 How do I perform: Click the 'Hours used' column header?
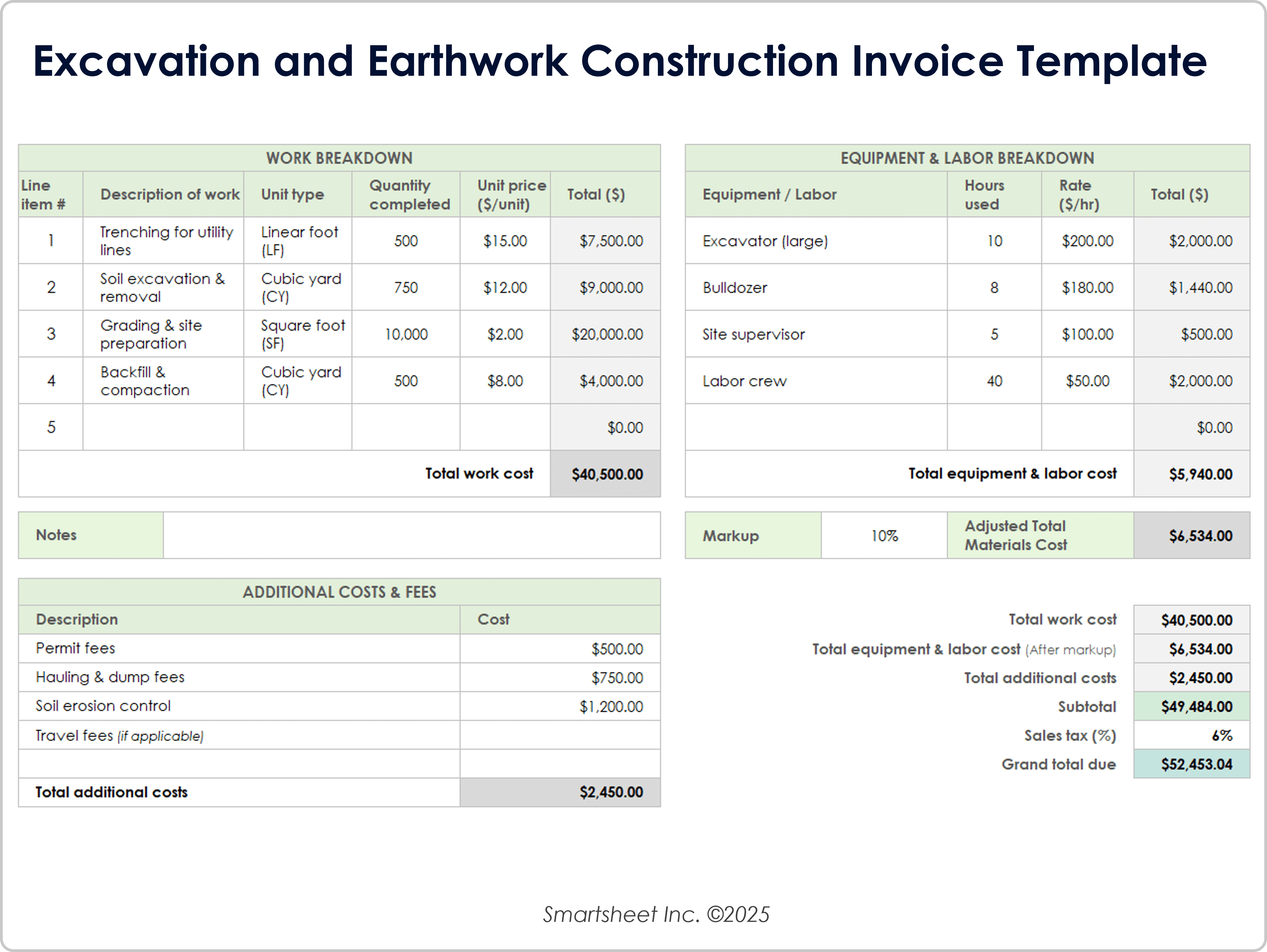(x=995, y=195)
